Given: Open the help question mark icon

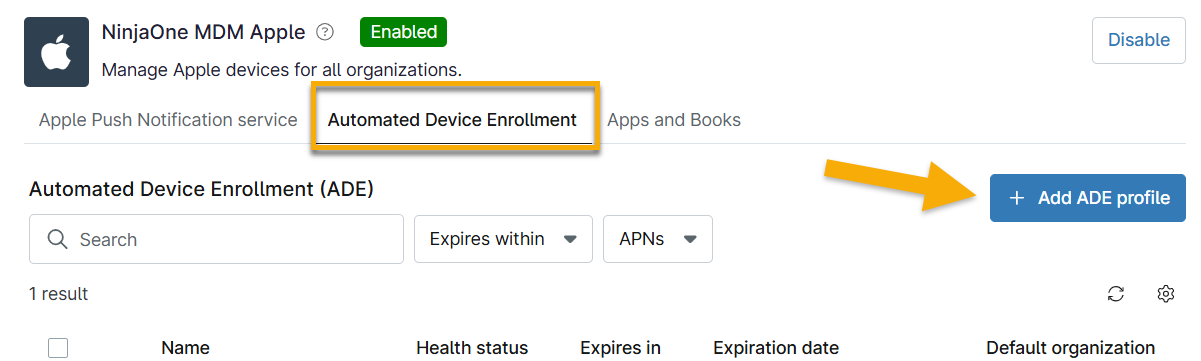Looking at the screenshot, I should pos(325,32).
